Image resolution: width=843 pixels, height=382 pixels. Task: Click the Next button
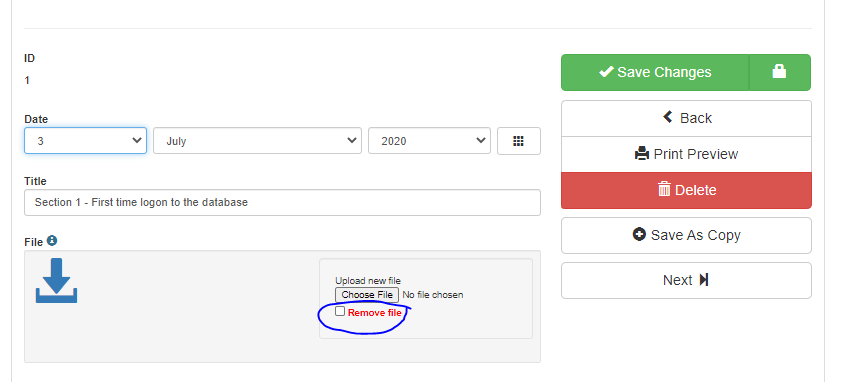tap(687, 280)
